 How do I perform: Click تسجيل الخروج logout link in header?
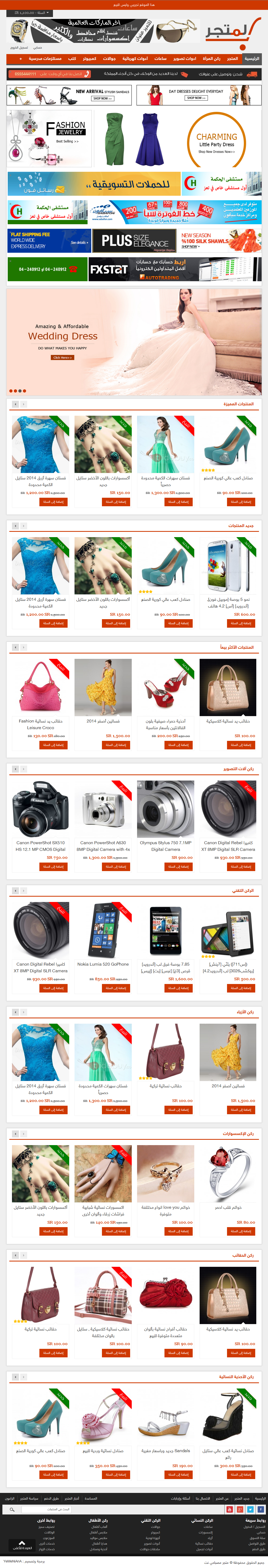(x=19, y=47)
